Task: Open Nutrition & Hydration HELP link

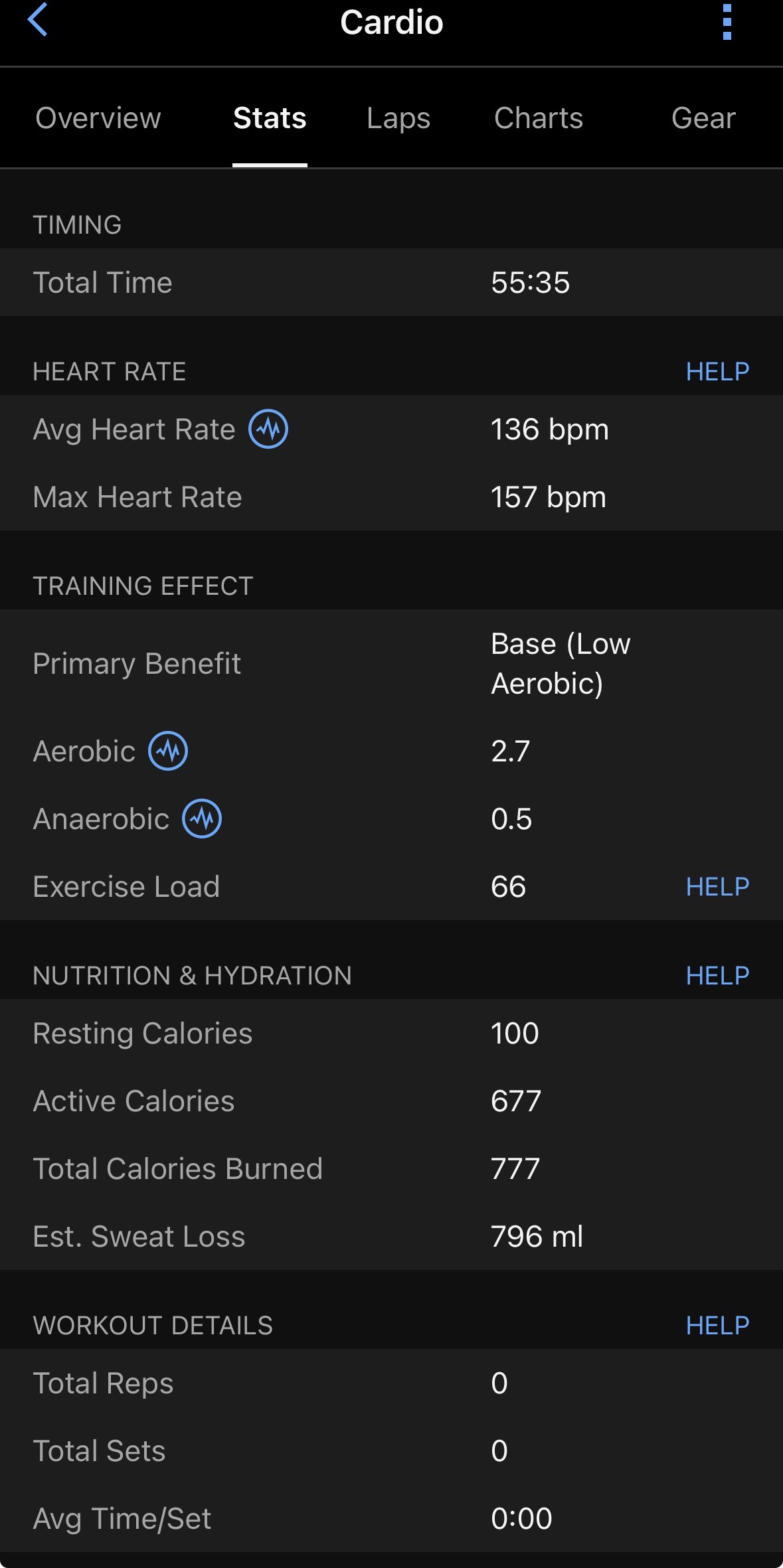Action: pos(717,975)
